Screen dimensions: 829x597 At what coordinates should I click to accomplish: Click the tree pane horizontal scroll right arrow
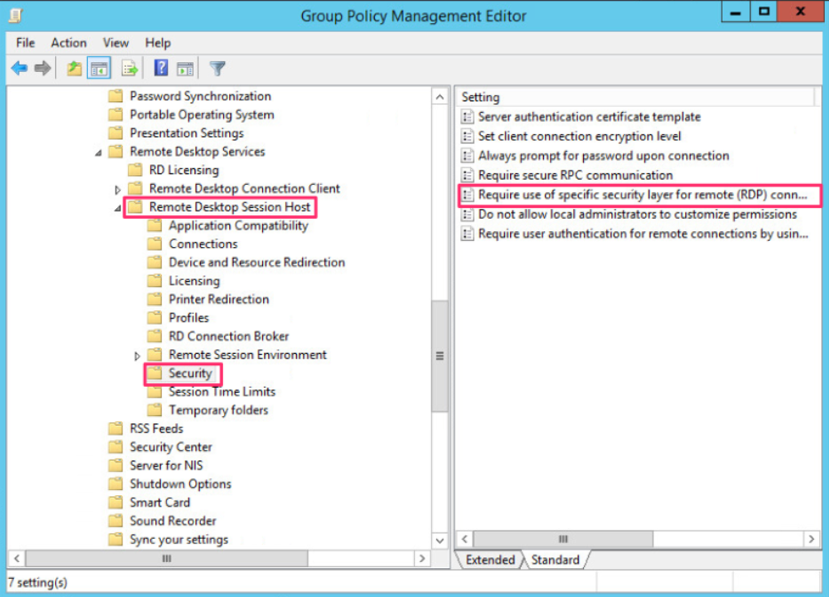pos(422,558)
